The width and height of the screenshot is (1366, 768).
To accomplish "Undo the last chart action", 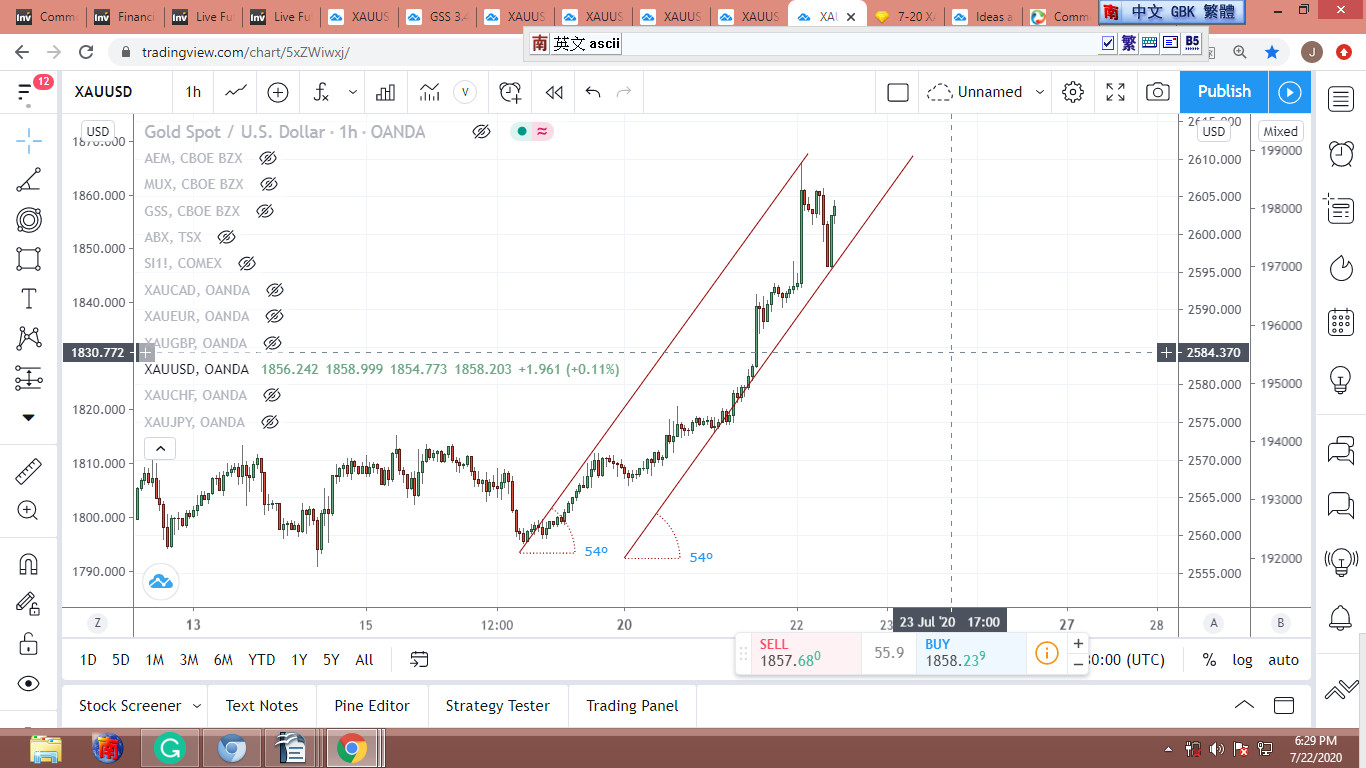I will (593, 92).
